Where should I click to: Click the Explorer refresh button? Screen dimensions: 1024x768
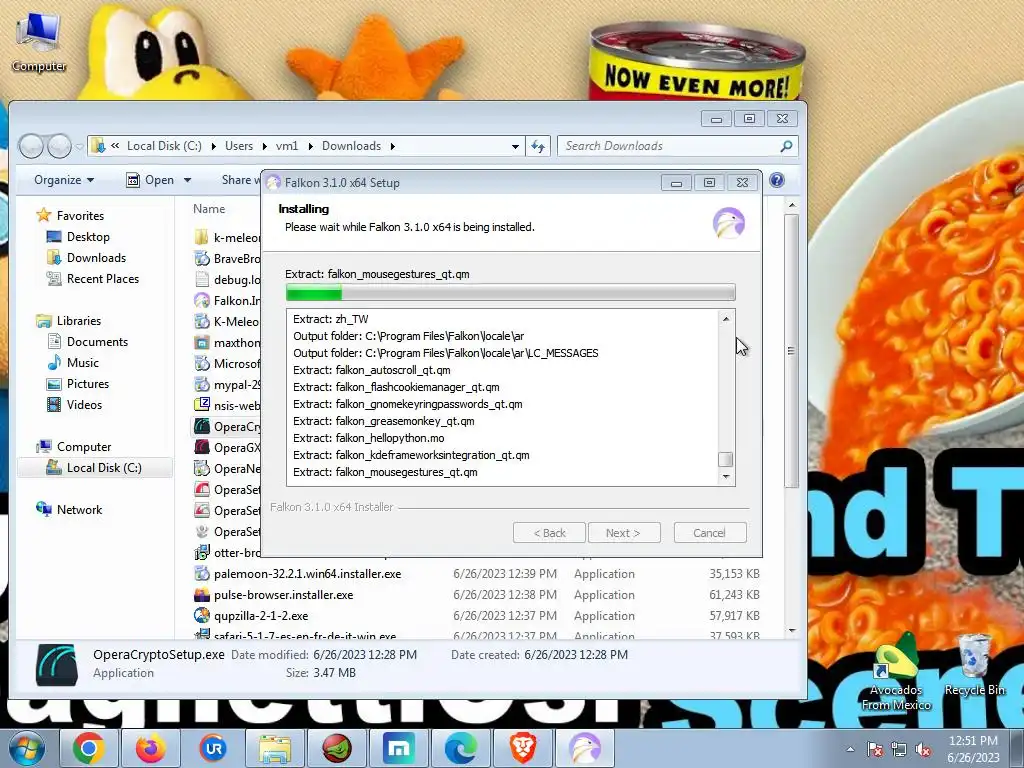538,146
